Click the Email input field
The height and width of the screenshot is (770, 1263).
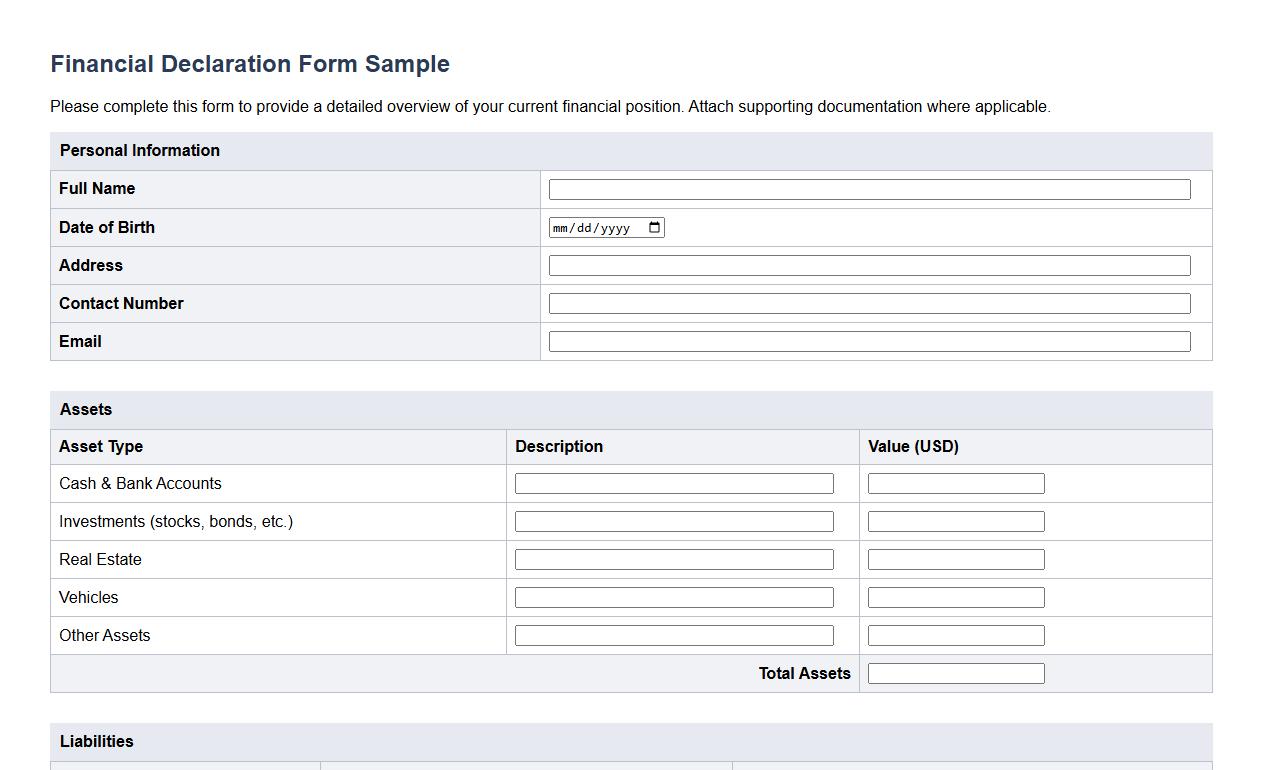868,340
